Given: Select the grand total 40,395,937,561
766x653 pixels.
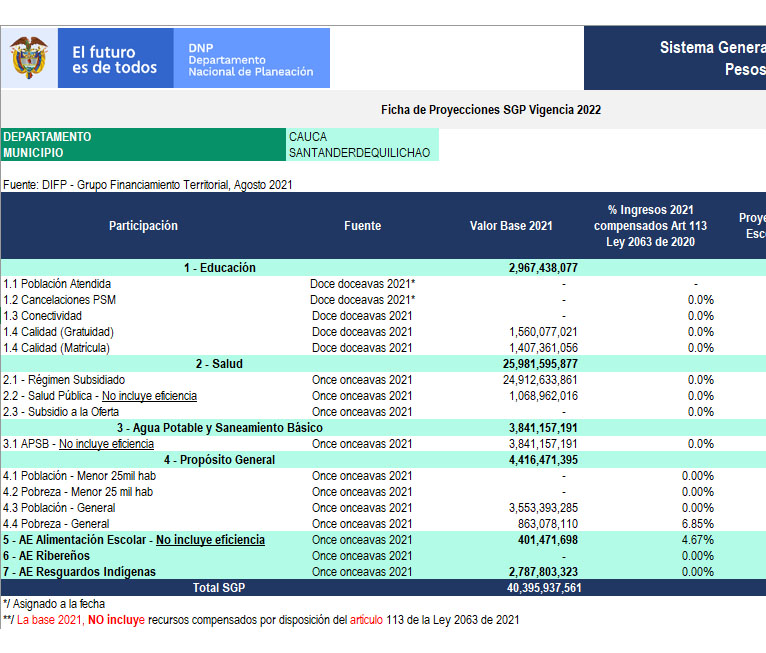Looking at the screenshot, I should point(544,588).
